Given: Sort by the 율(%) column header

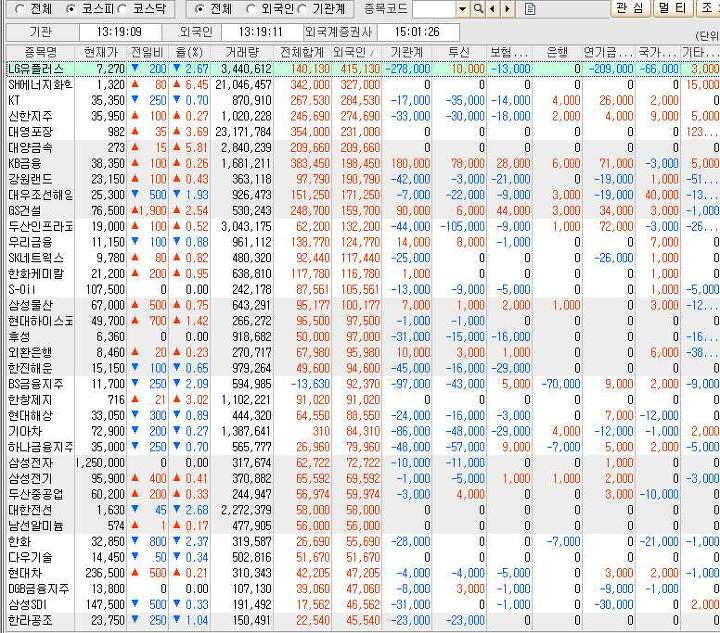Looking at the screenshot, I should [x=189, y=52].
